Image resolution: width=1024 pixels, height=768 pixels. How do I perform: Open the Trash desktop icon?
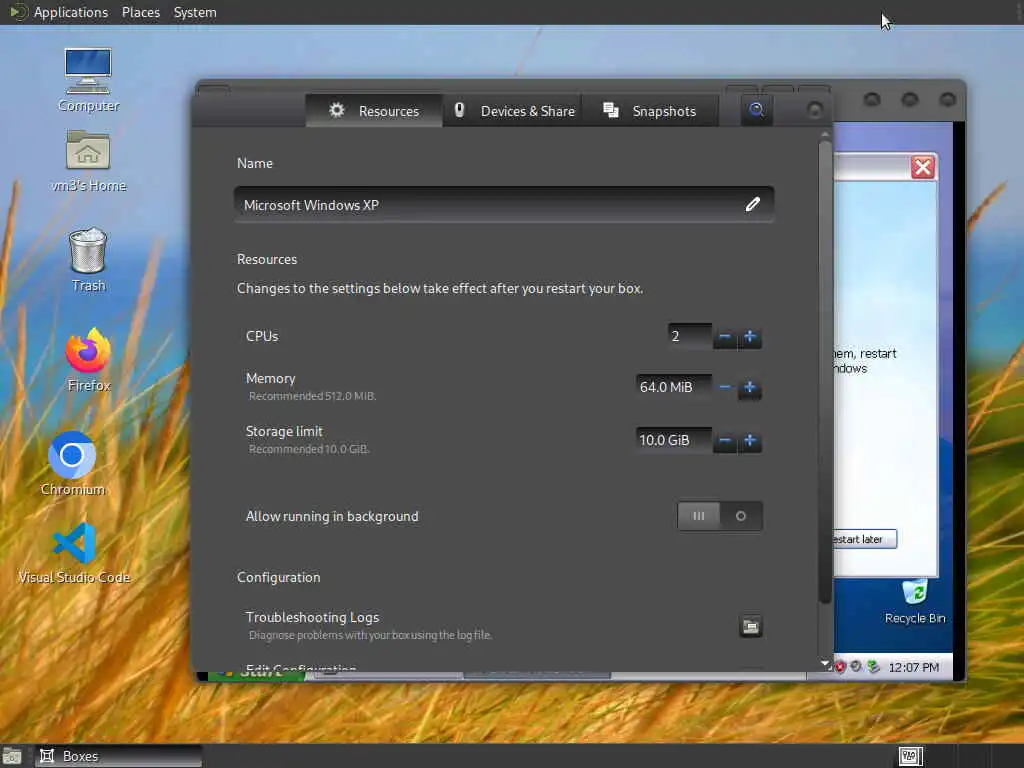point(88,259)
